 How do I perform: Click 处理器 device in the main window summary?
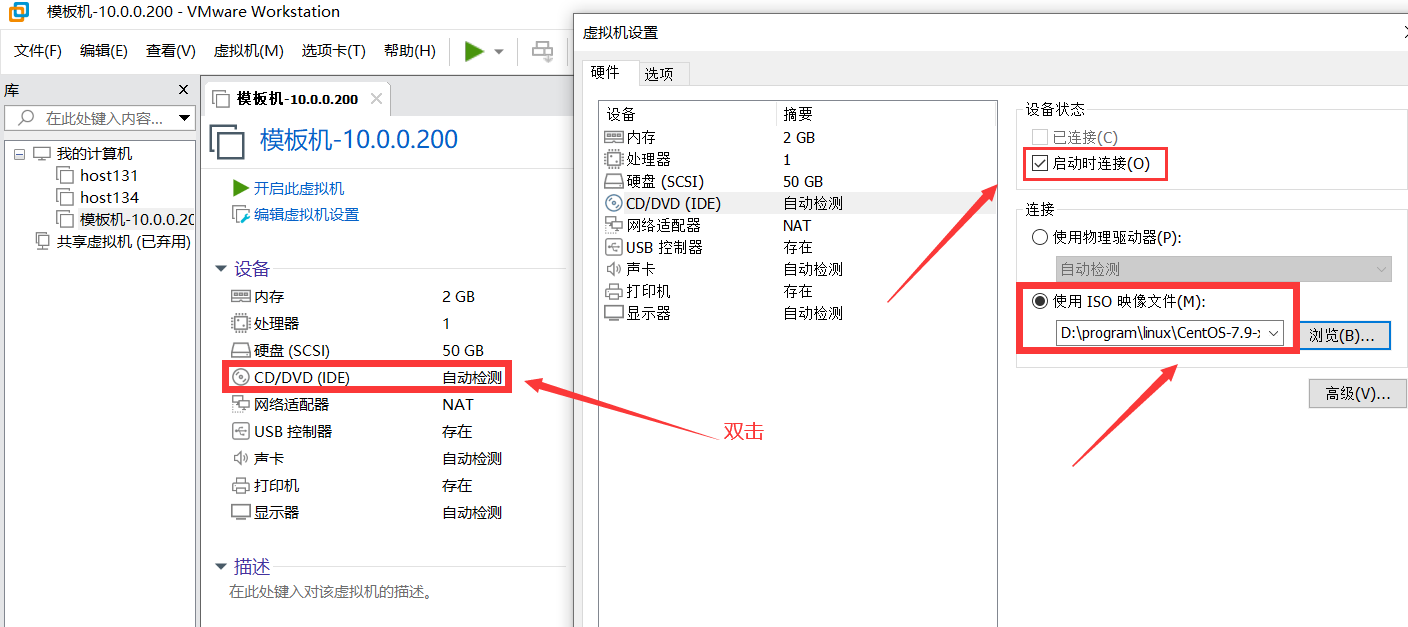pos(277,324)
